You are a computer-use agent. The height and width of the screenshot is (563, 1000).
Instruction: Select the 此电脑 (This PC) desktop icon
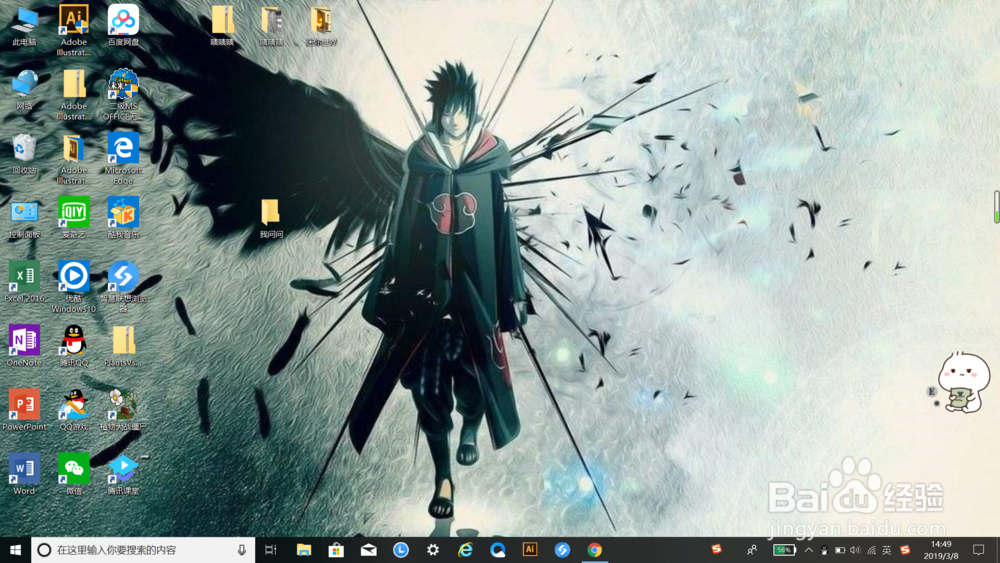click(x=24, y=26)
